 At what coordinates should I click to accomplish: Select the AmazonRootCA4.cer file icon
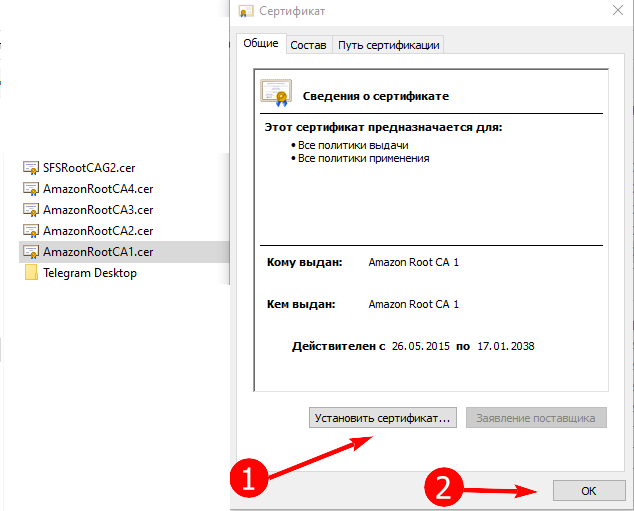[30, 189]
